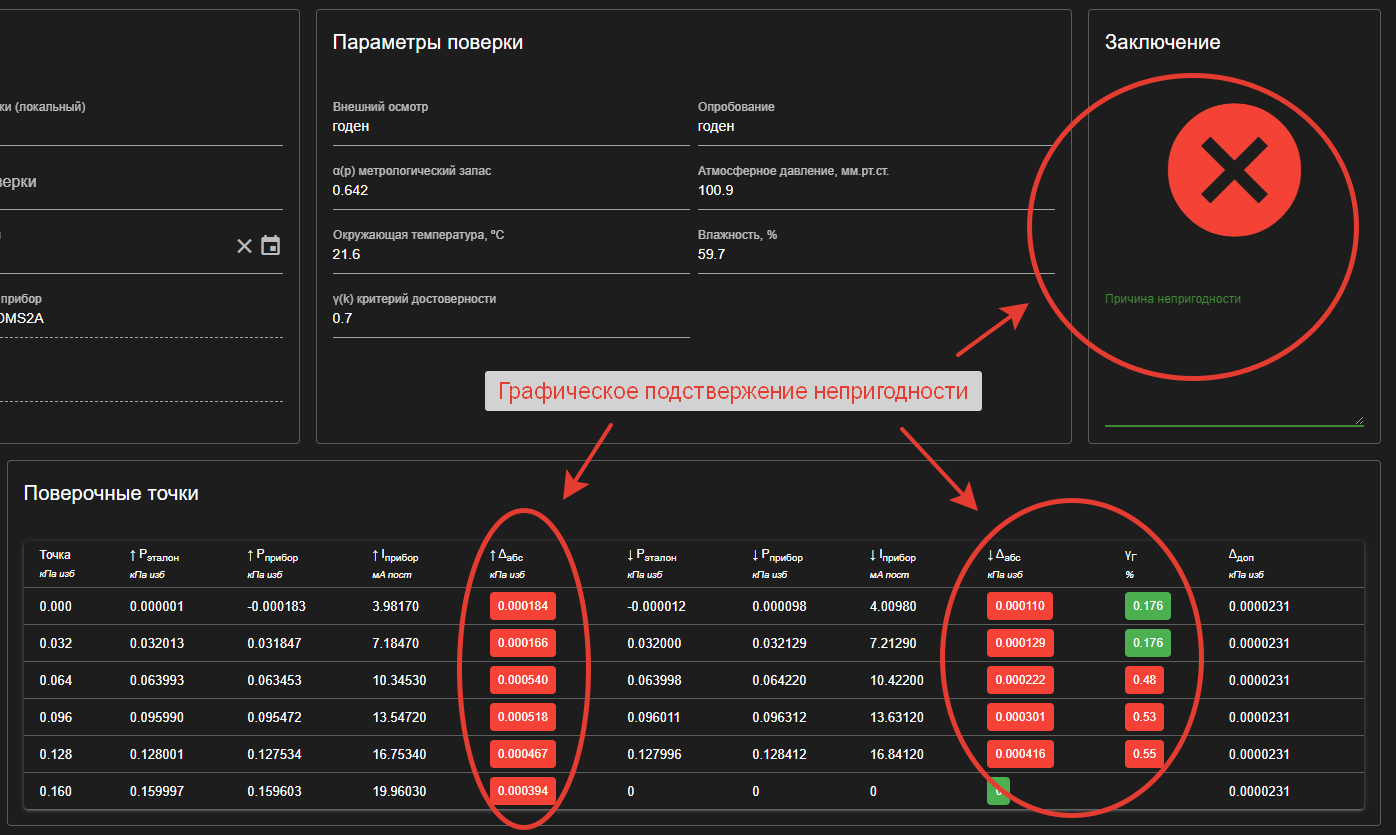Viewport: 1396px width, 835px height.
Task: Click the γГ column header
Action: 1131,556
